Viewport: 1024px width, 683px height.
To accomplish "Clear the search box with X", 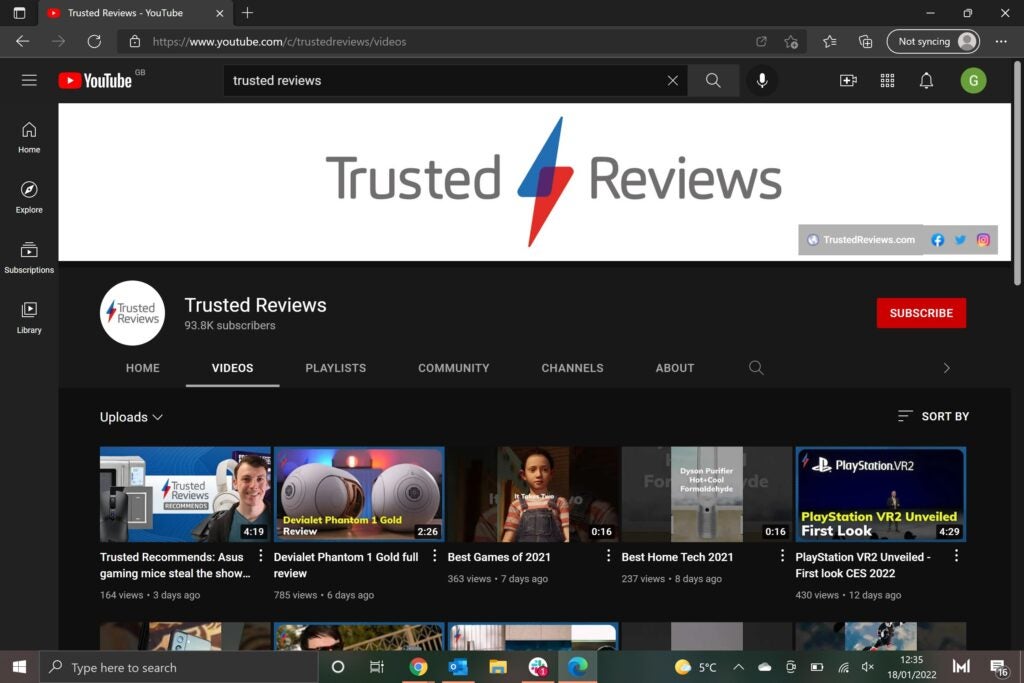I will click(673, 80).
